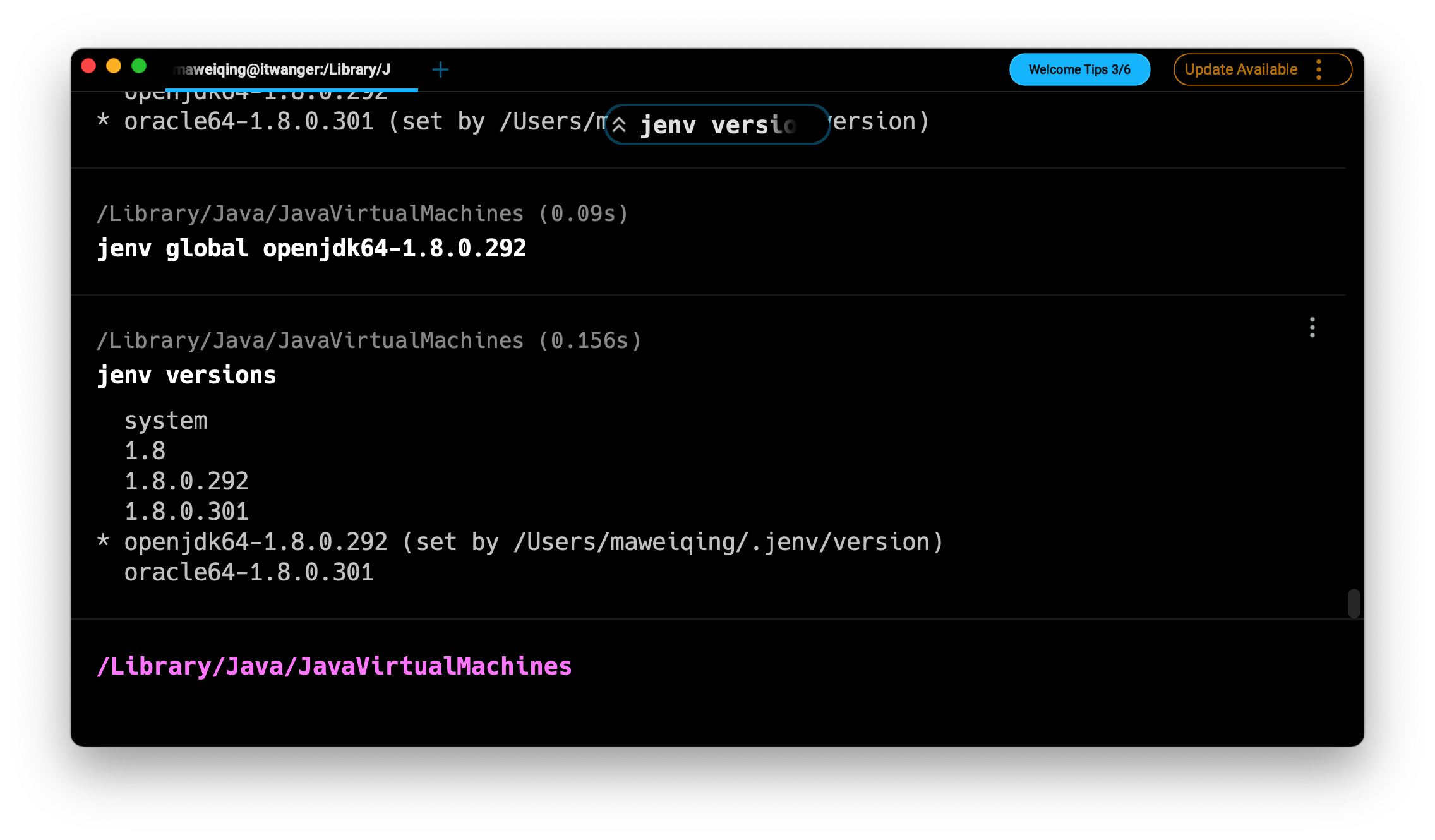Screen dimensions: 1435x840
Task: Click the terminal scrollbar thumb
Action: (x=1354, y=603)
